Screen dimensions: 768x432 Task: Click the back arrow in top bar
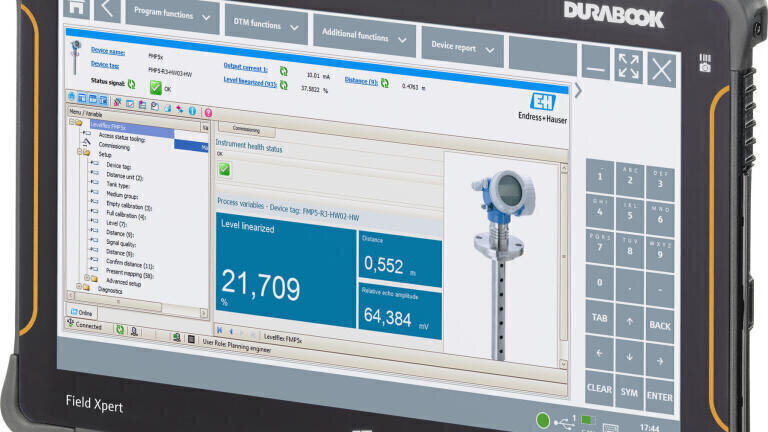107,10
